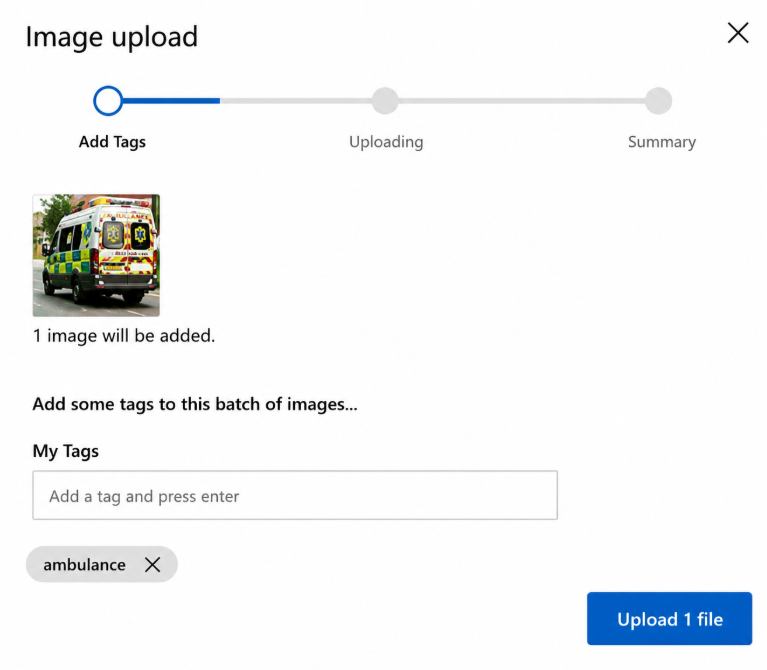This screenshot has width=767, height=670.
Task: Focus the My Tags input field
Action: 295,495
